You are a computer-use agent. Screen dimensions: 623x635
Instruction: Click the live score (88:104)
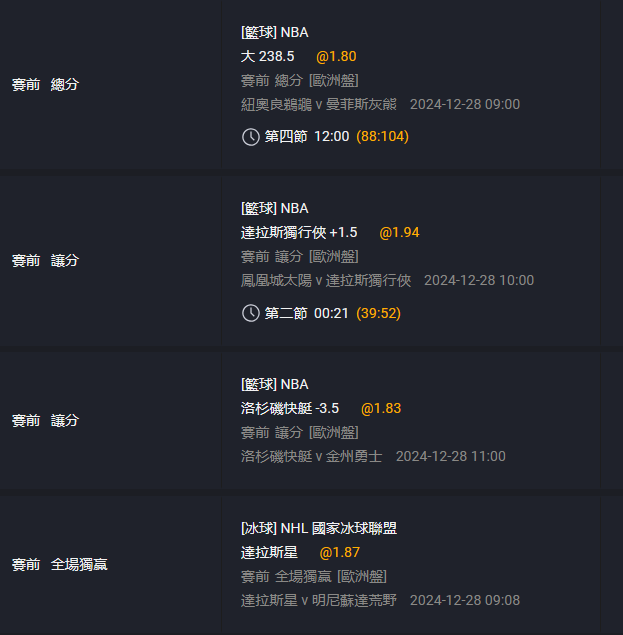tap(382, 137)
